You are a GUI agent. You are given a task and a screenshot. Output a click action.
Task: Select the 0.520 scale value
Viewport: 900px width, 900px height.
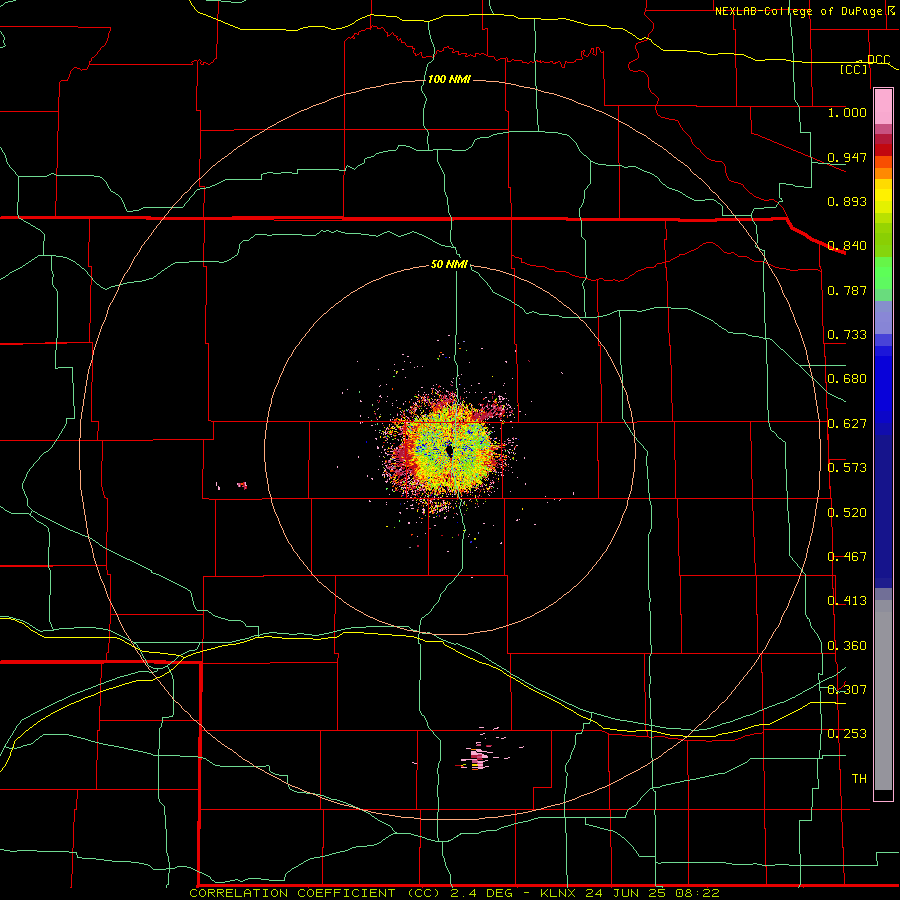847,513
